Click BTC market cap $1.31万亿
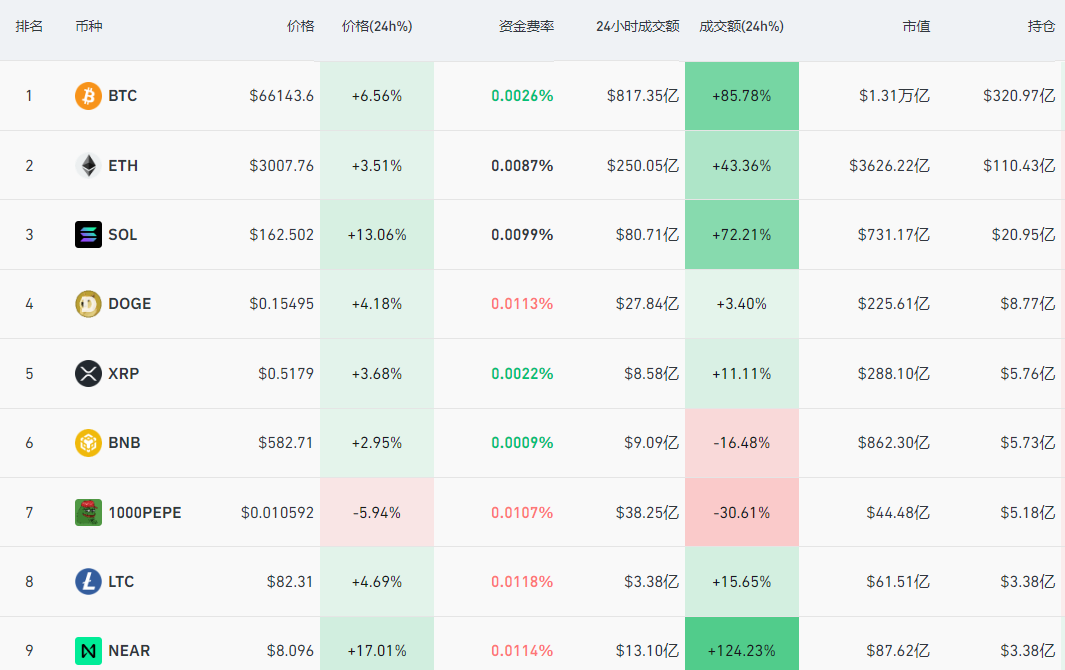1065x670 pixels. pyautogui.click(x=895, y=96)
